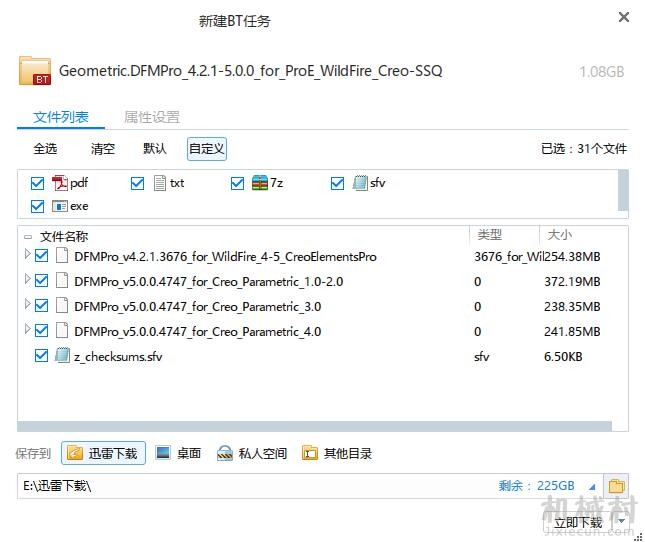Click the file icon of Creo_Parametric_3.0 row
Screen dimensions: 645x542
(62, 306)
